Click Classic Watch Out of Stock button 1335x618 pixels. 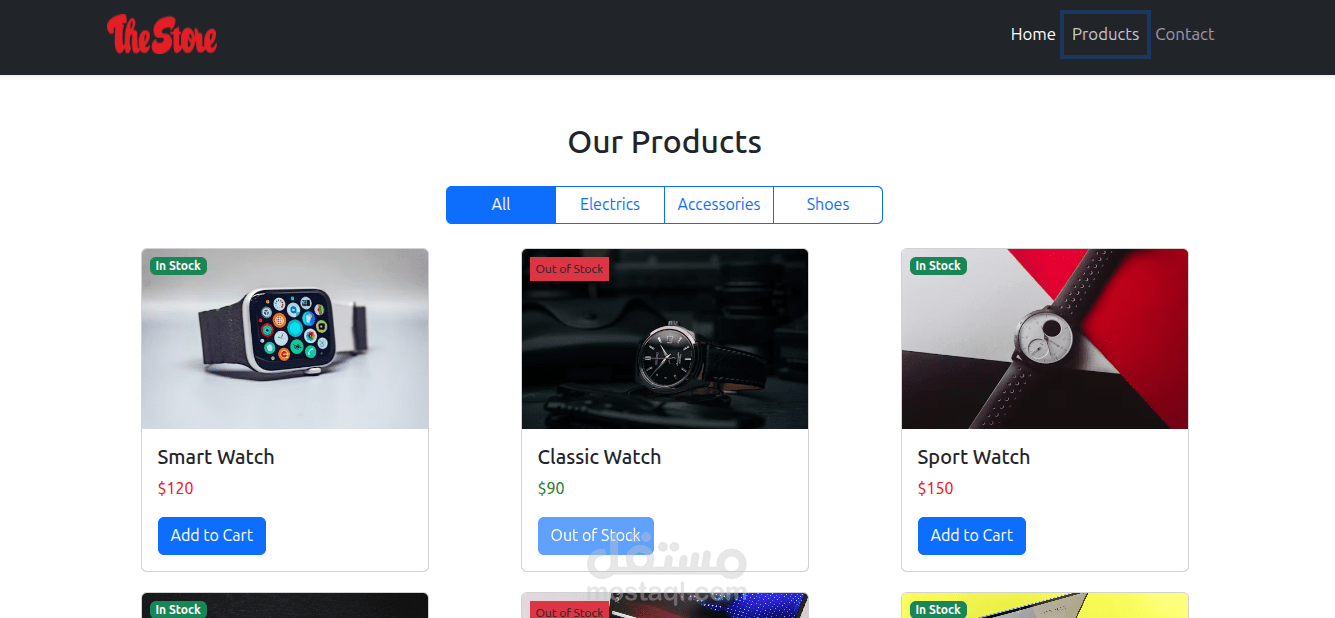click(596, 536)
